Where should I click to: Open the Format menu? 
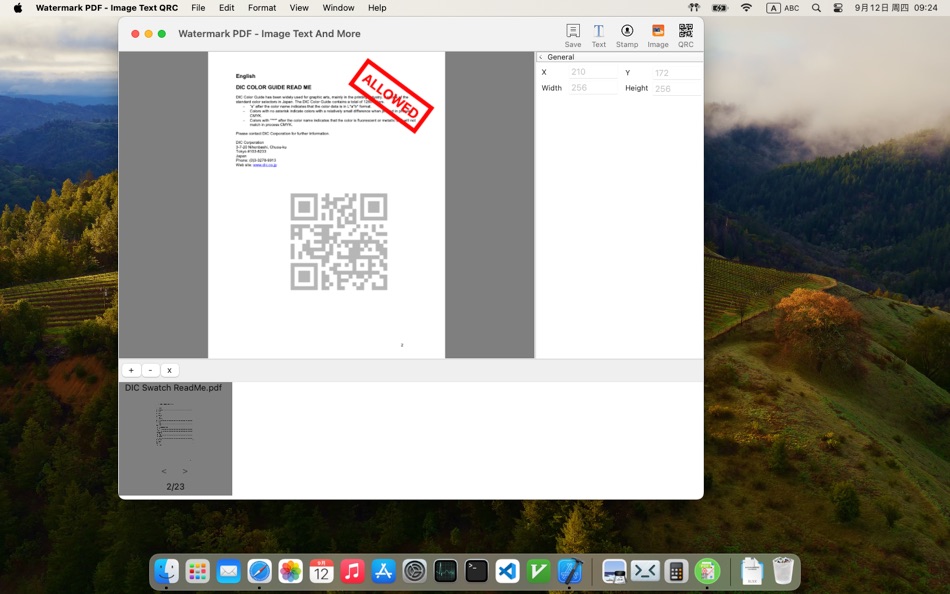(261, 7)
